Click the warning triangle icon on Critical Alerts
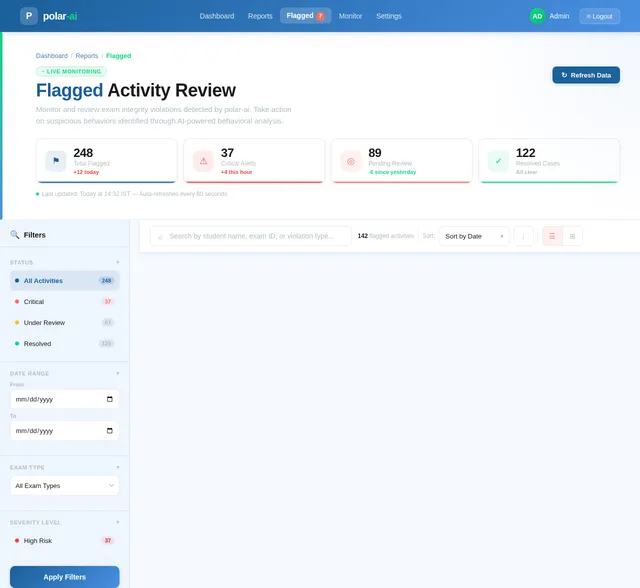The height and width of the screenshot is (588, 640). (203, 161)
